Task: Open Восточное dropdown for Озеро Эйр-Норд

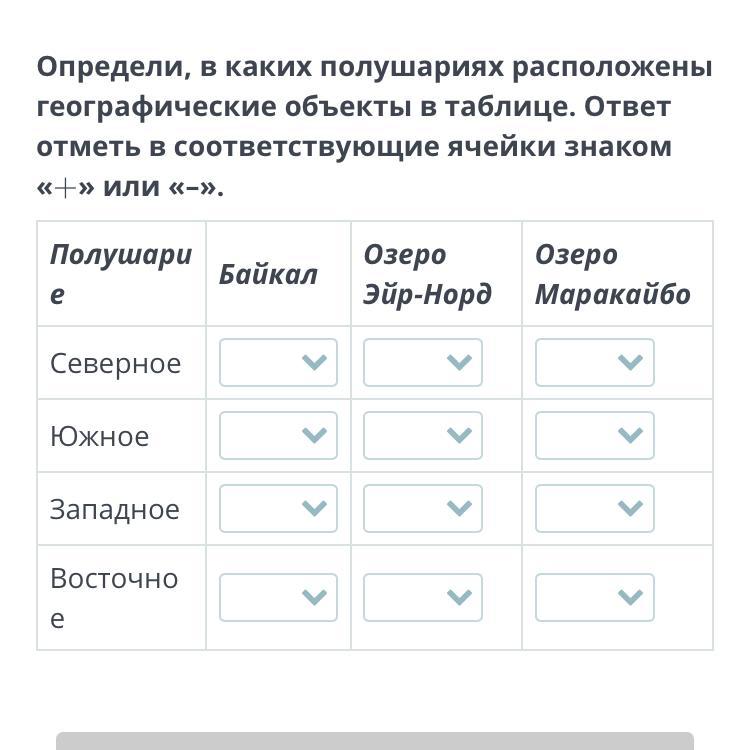Action: point(422,597)
